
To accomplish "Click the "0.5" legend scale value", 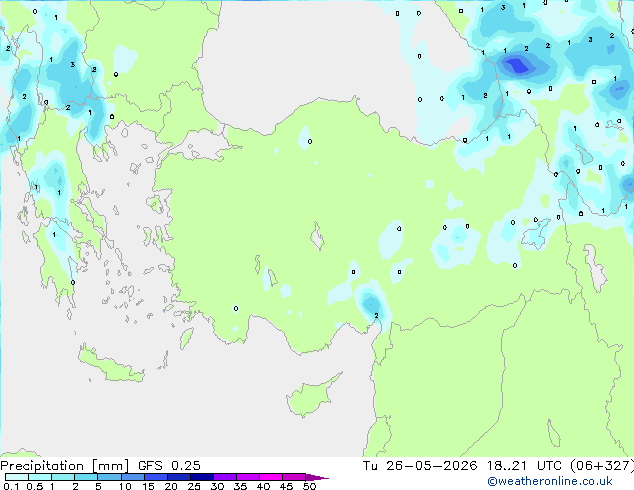I will pos(34,486).
